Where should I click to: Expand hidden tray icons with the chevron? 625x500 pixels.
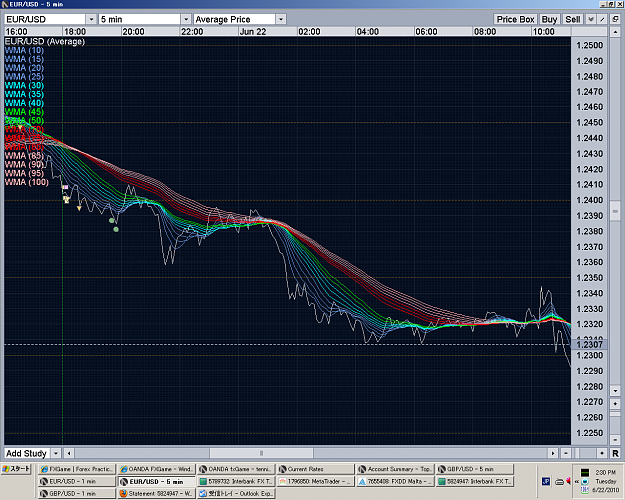pyautogui.click(x=577, y=482)
